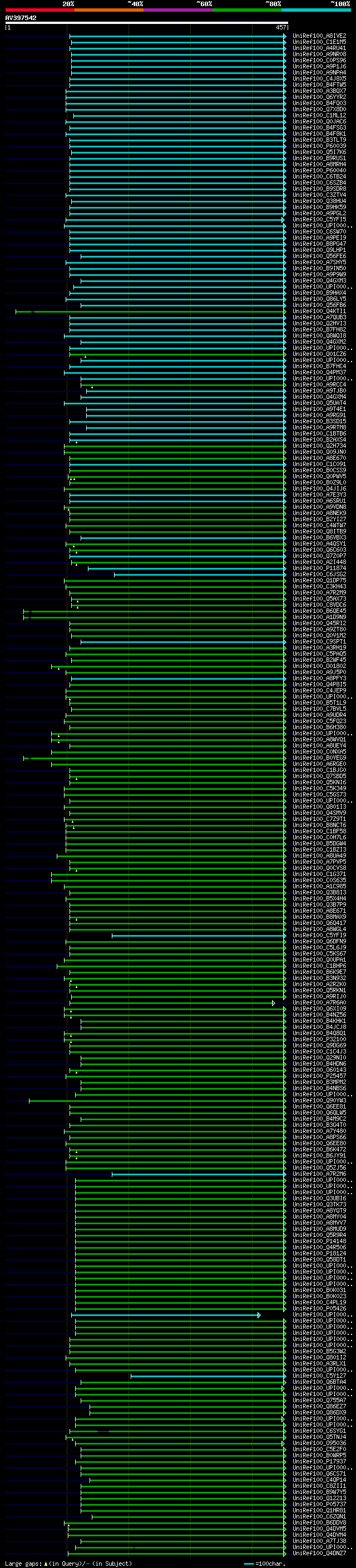
Task: Select hit label UniRef100_Q01CZ6
Action: 319,354
